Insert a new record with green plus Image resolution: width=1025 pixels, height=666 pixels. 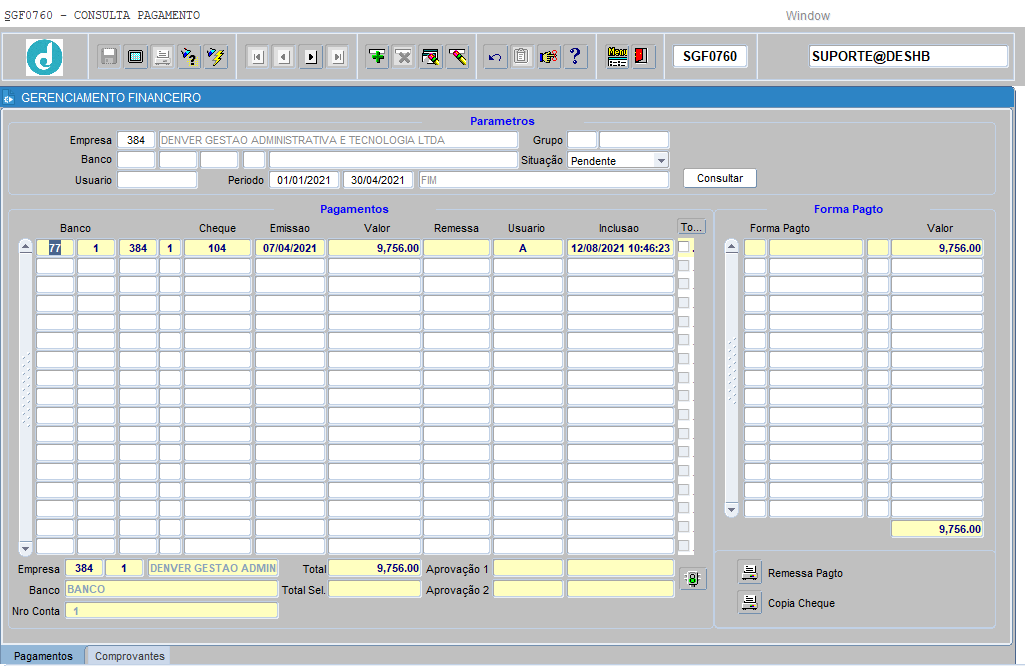(x=377, y=57)
